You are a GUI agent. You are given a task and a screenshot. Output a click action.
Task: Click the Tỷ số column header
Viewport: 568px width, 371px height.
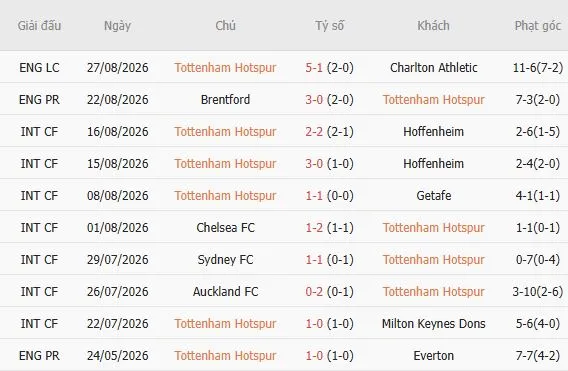329,26
